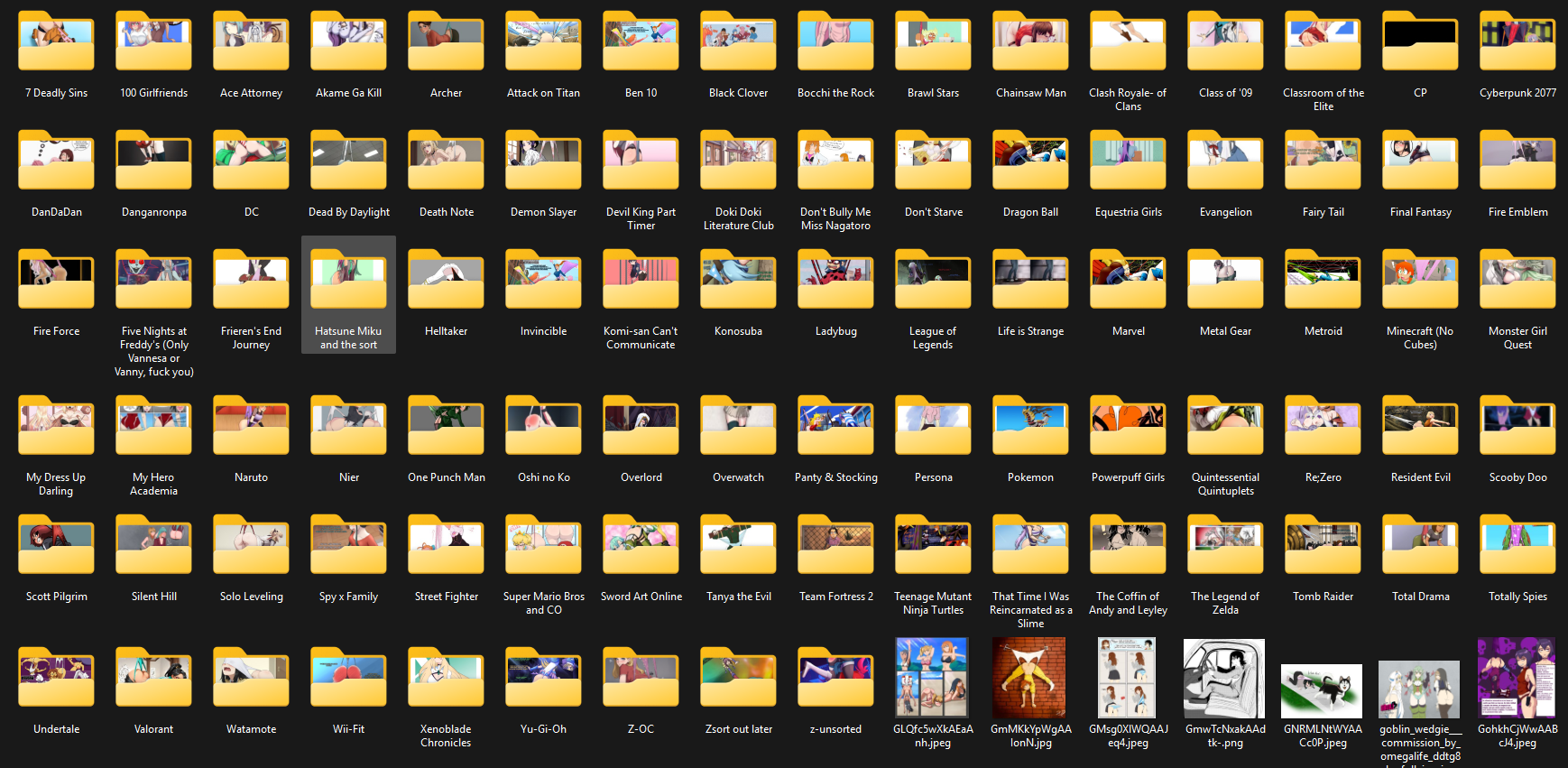Click the 'Hatsune Miku and the sort' label
This screenshot has width=1568, height=768.
click(x=348, y=338)
